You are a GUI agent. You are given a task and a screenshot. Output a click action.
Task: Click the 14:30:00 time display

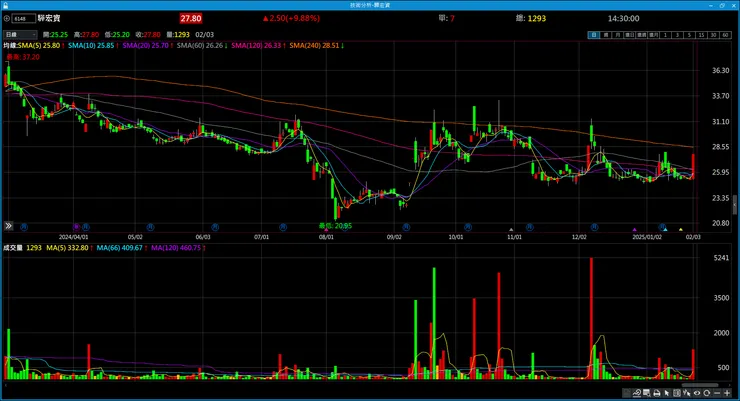pyautogui.click(x=623, y=18)
